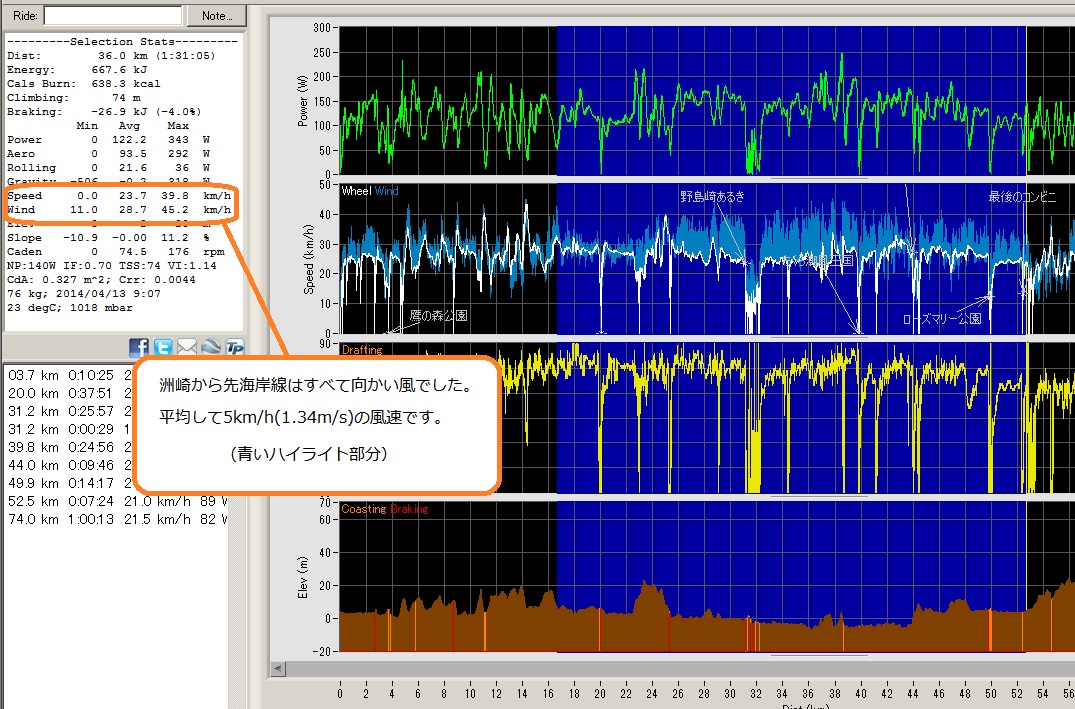
Task: Click the Braking legend label on elevation chart
Action: pos(409,509)
